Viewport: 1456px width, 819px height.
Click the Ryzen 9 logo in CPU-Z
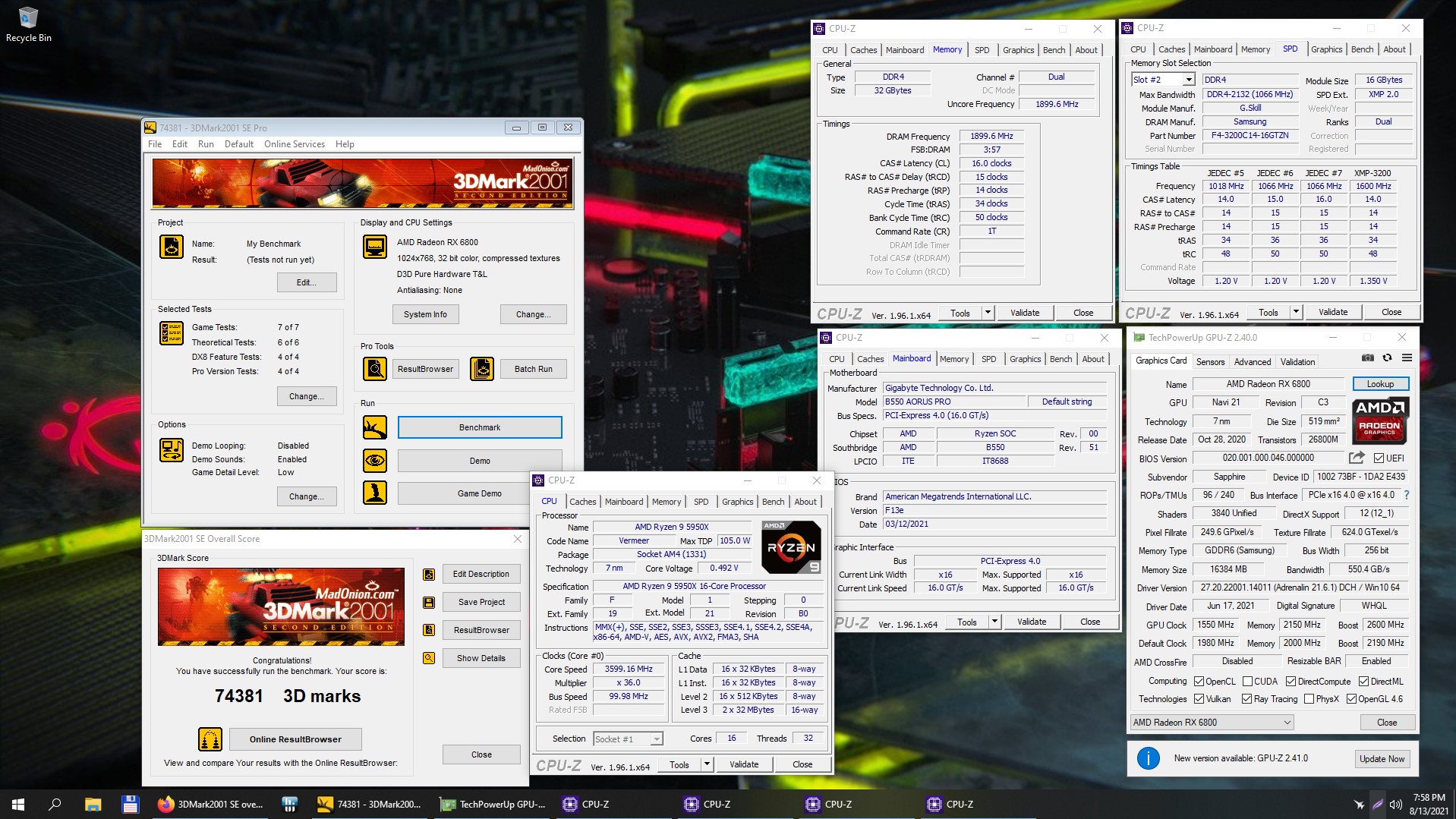coord(790,547)
